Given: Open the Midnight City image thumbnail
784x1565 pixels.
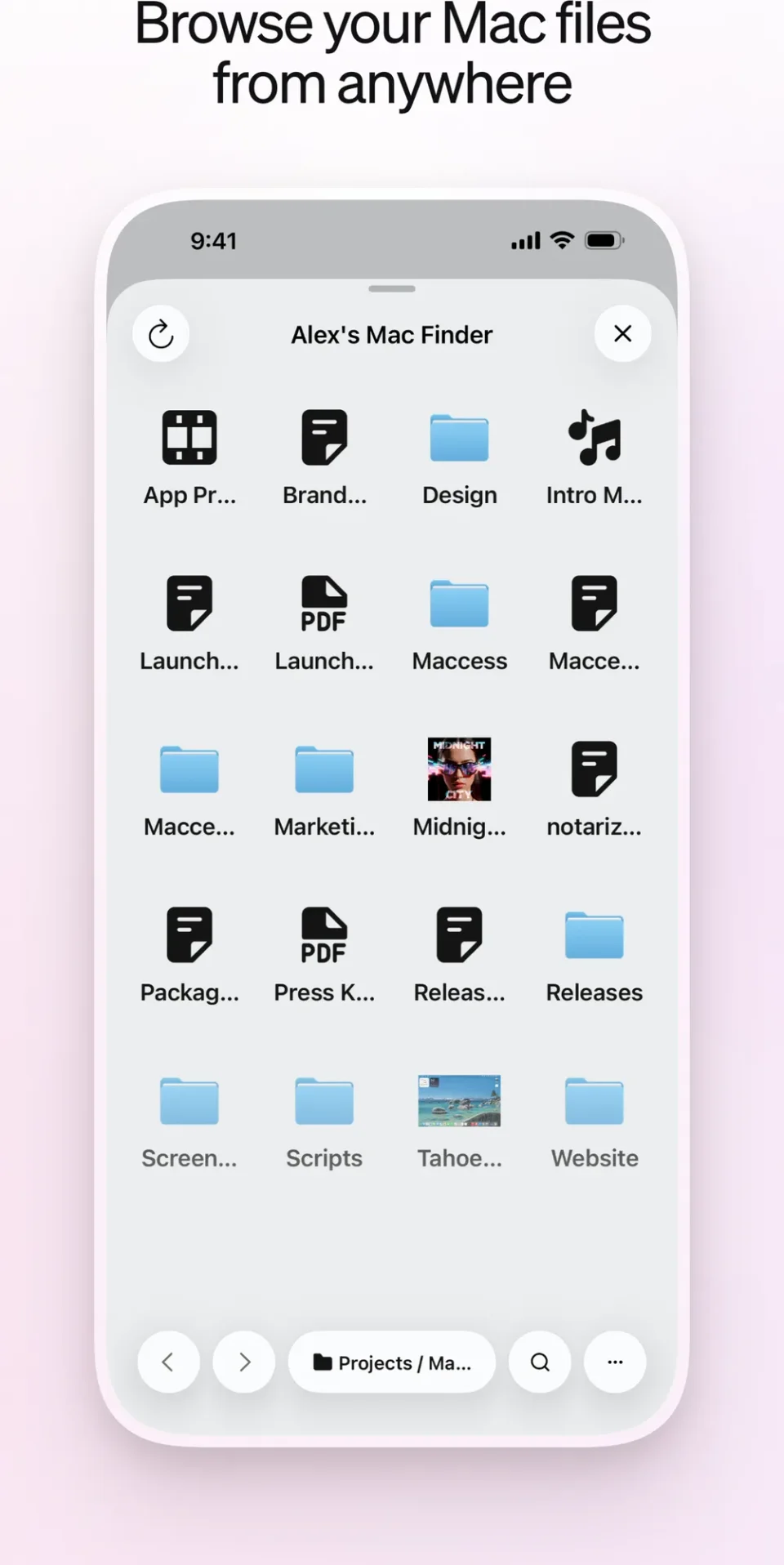Looking at the screenshot, I should click(x=460, y=769).
